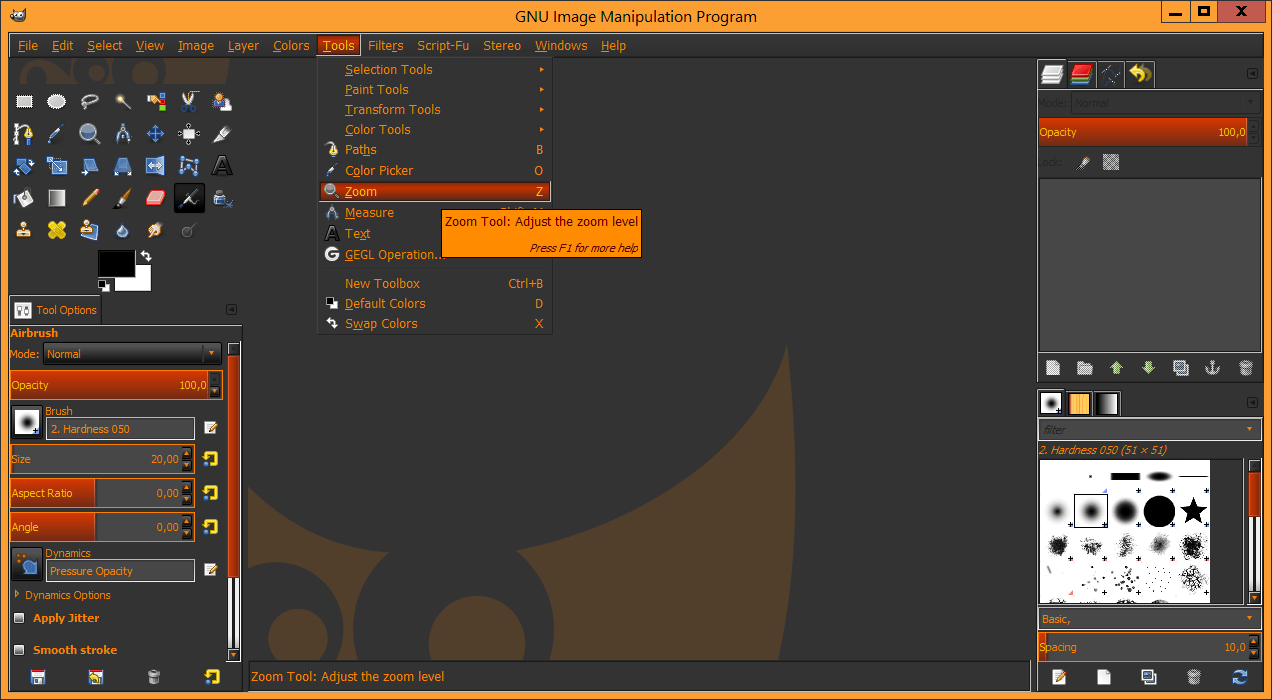Select the Move tool
The image size is (1272, 700).
click(156, 134)
